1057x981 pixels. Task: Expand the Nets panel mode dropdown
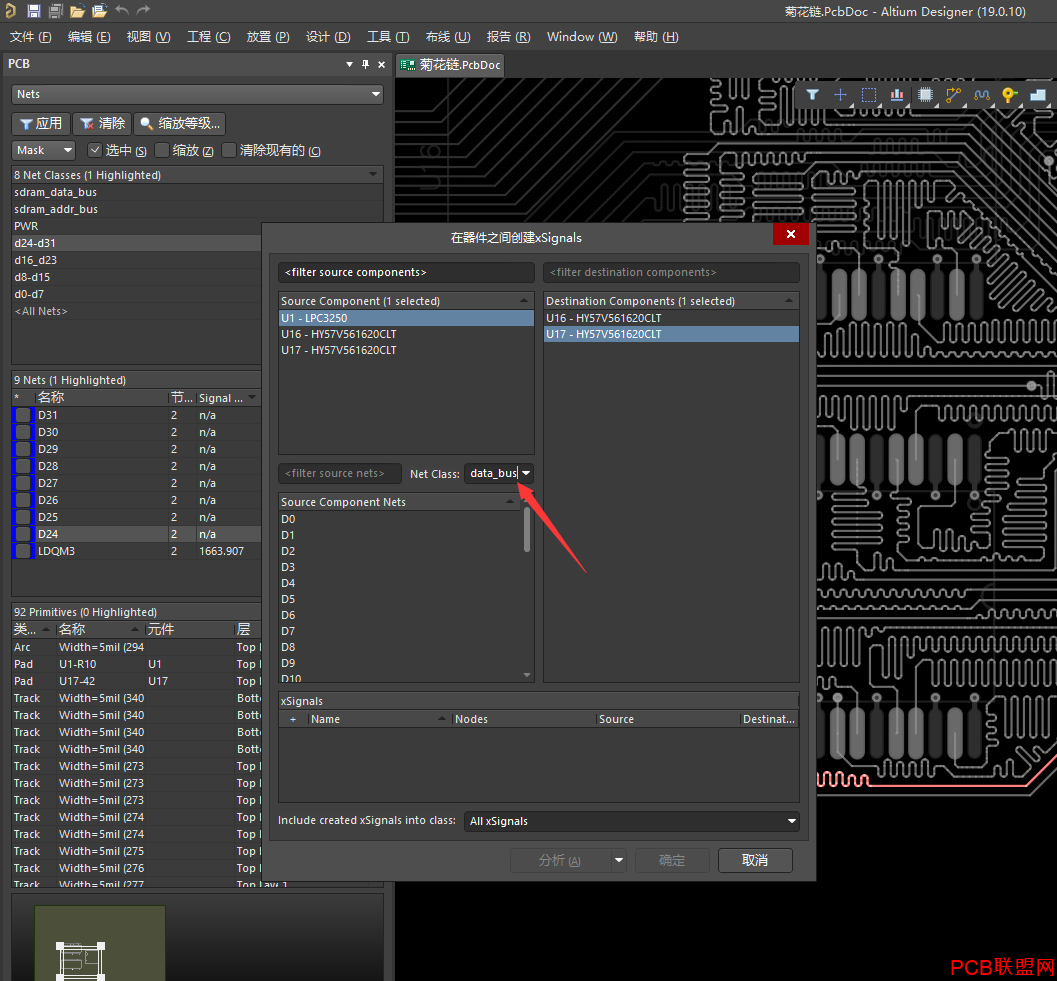[197, 94]
